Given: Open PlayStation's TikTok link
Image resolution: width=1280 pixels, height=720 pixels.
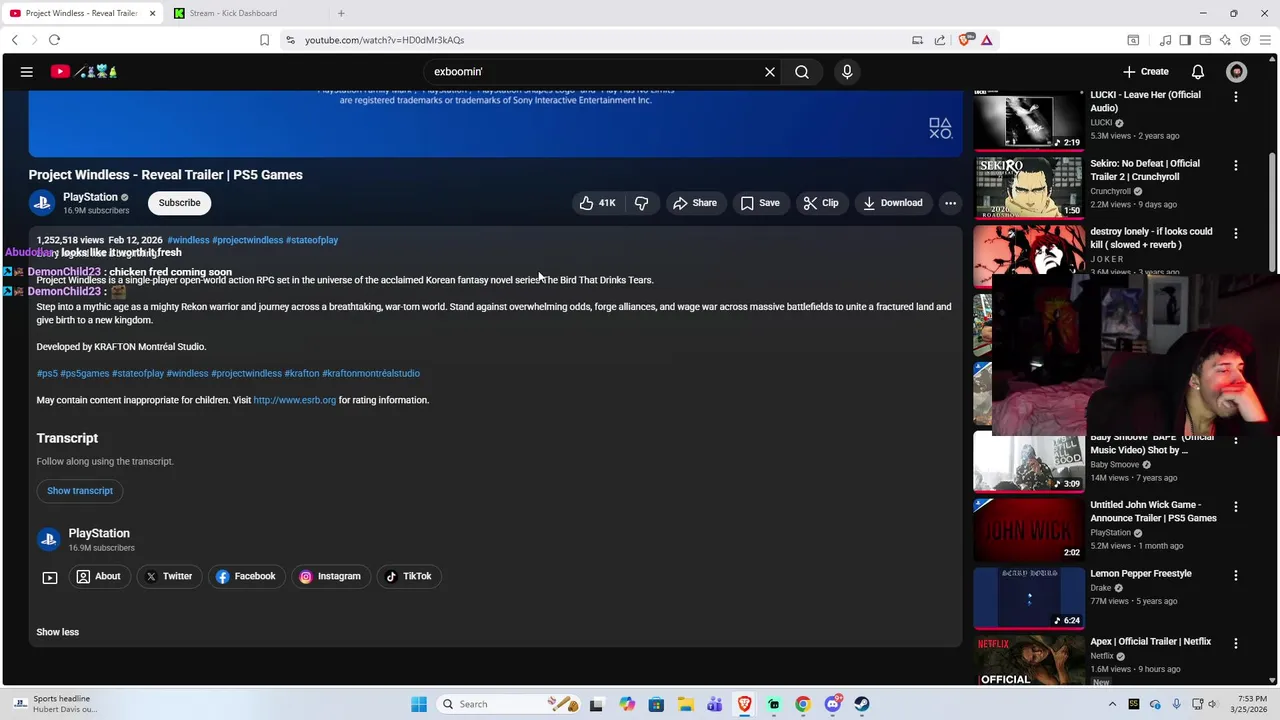Looking at the screenshot, I should 409,577.
